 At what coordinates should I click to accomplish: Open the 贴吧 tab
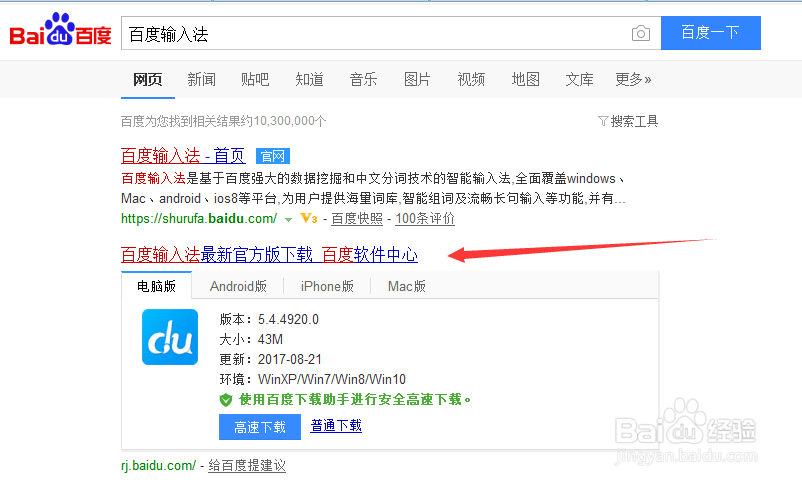tap(255, 79)
